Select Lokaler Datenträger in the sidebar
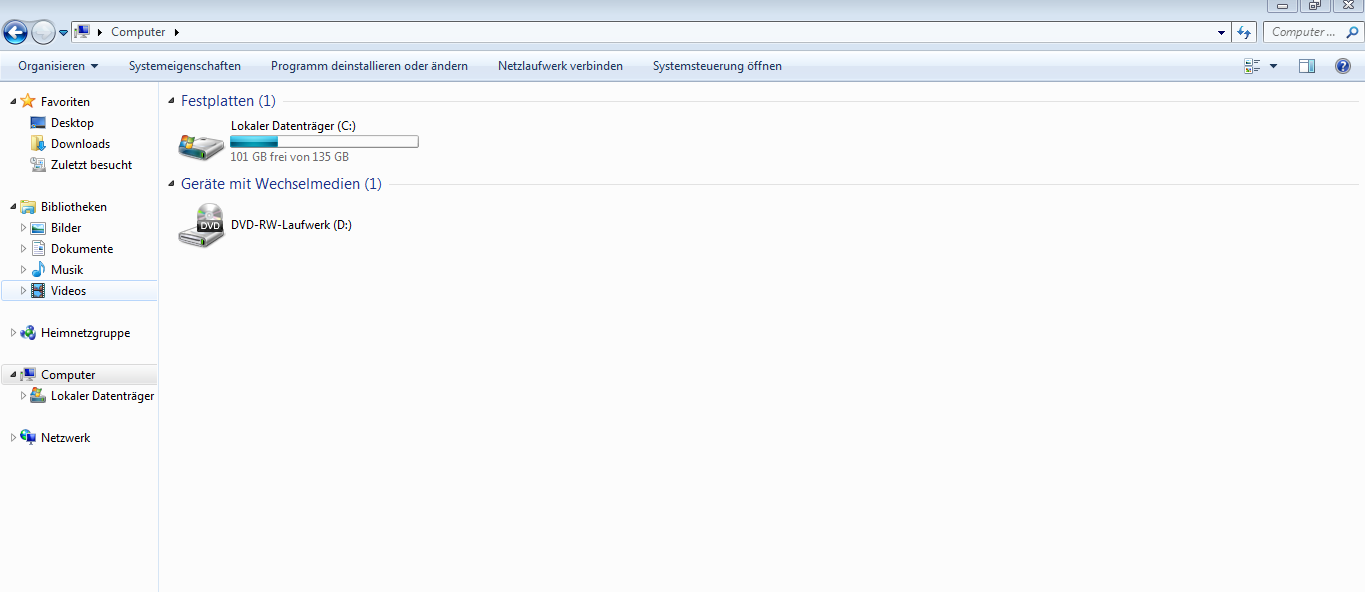This screenshot has width=1365, height=592. pyautogui.click(x=102, y=396)
